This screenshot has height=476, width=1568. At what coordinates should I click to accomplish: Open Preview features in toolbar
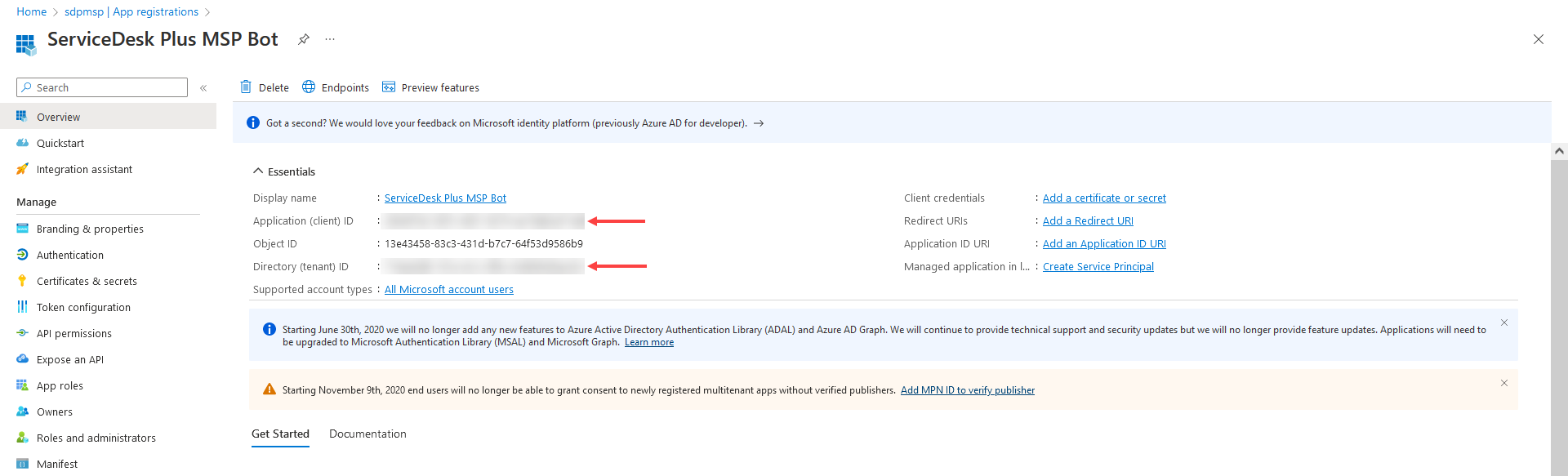430,87
